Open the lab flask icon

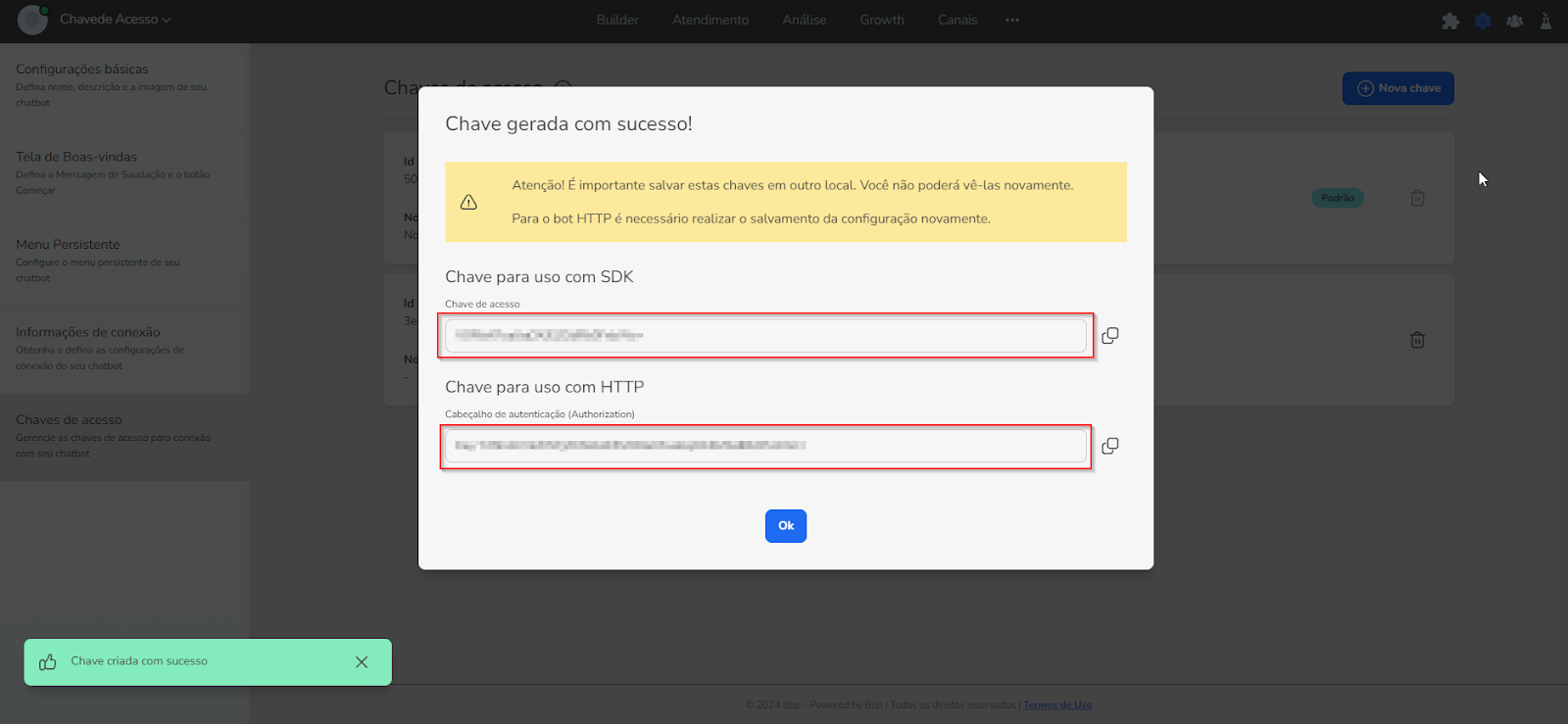[1545, 21]
